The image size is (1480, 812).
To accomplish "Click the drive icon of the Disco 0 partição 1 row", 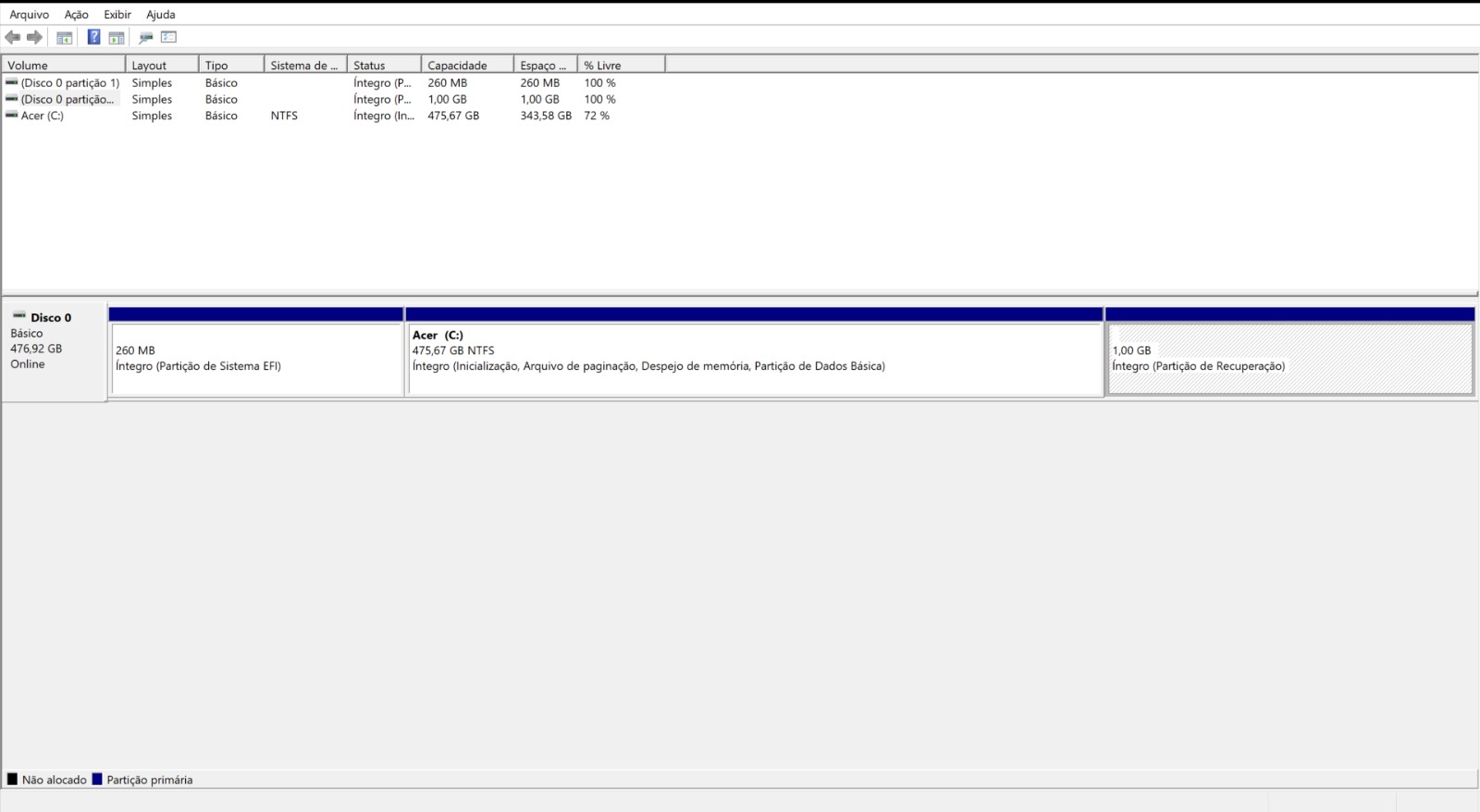I will pos(12,82).
